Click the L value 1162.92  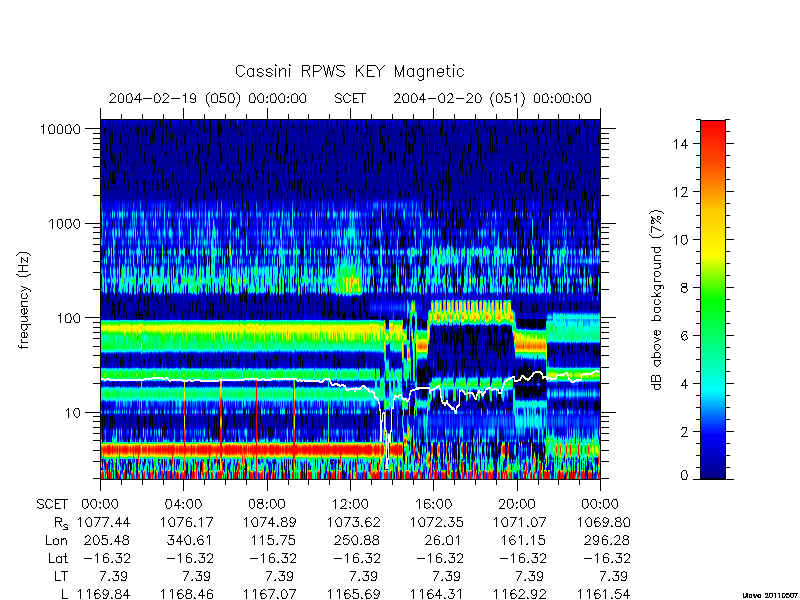click(520, 594)
